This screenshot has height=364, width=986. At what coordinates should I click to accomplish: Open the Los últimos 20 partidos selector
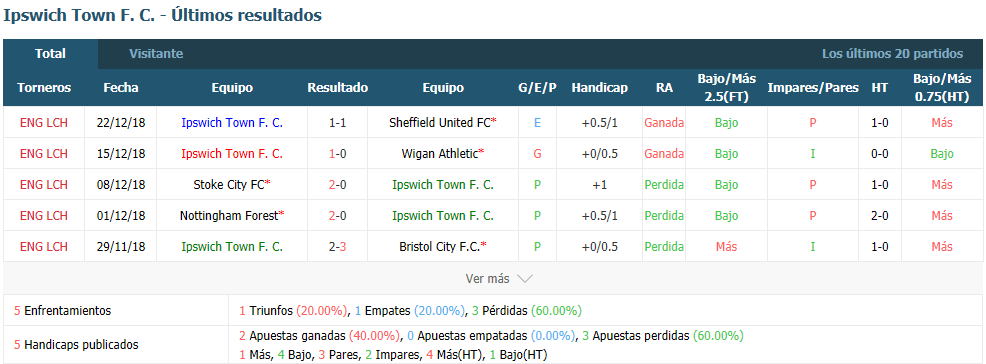click(892, 54)
